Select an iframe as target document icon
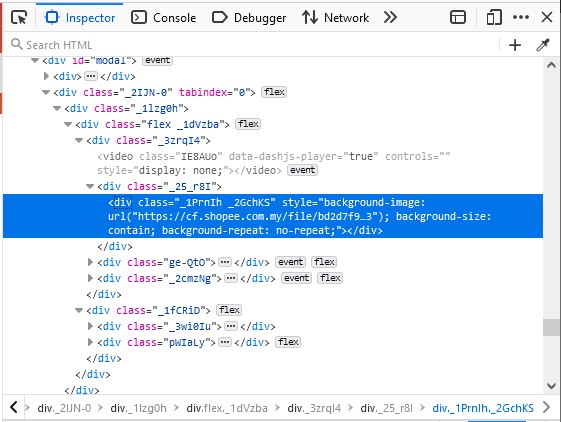Image resolution: width=561 pixels, height=422 pixels. point(458,17)
